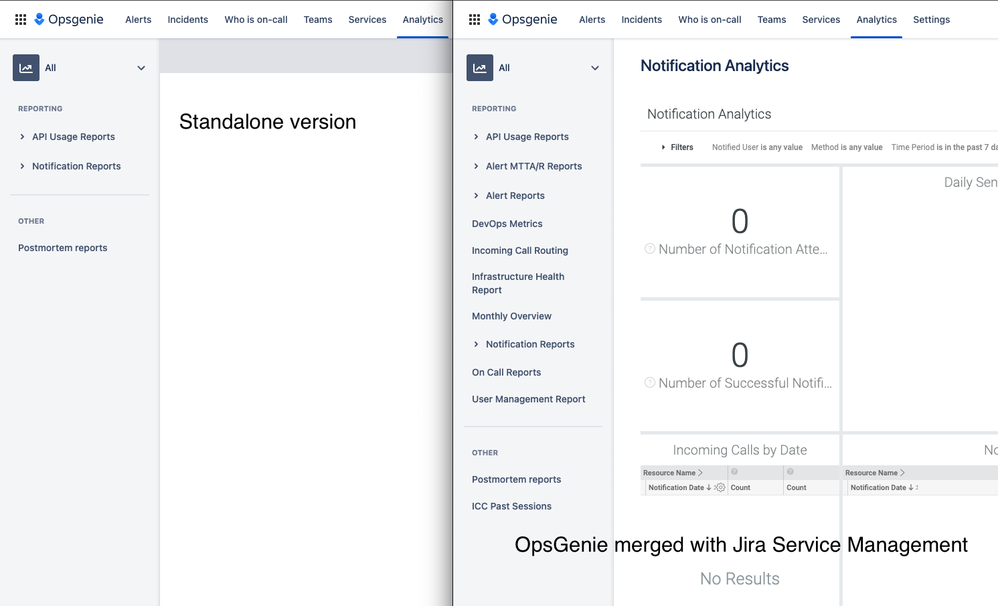998x606 pixels.
Task: Select Analytics tab in left window
Action: [423, 20]
